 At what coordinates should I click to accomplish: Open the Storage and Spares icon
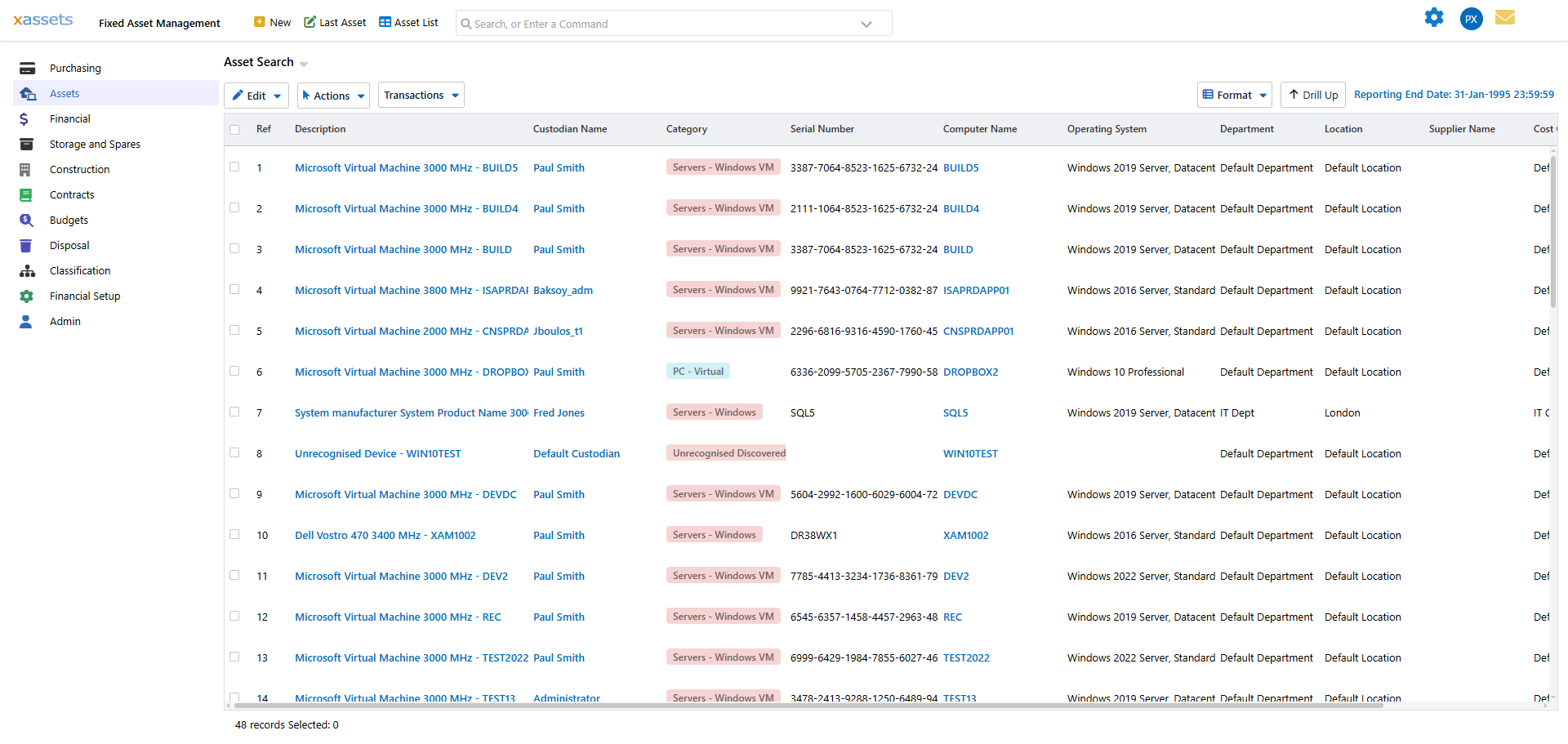27,144
